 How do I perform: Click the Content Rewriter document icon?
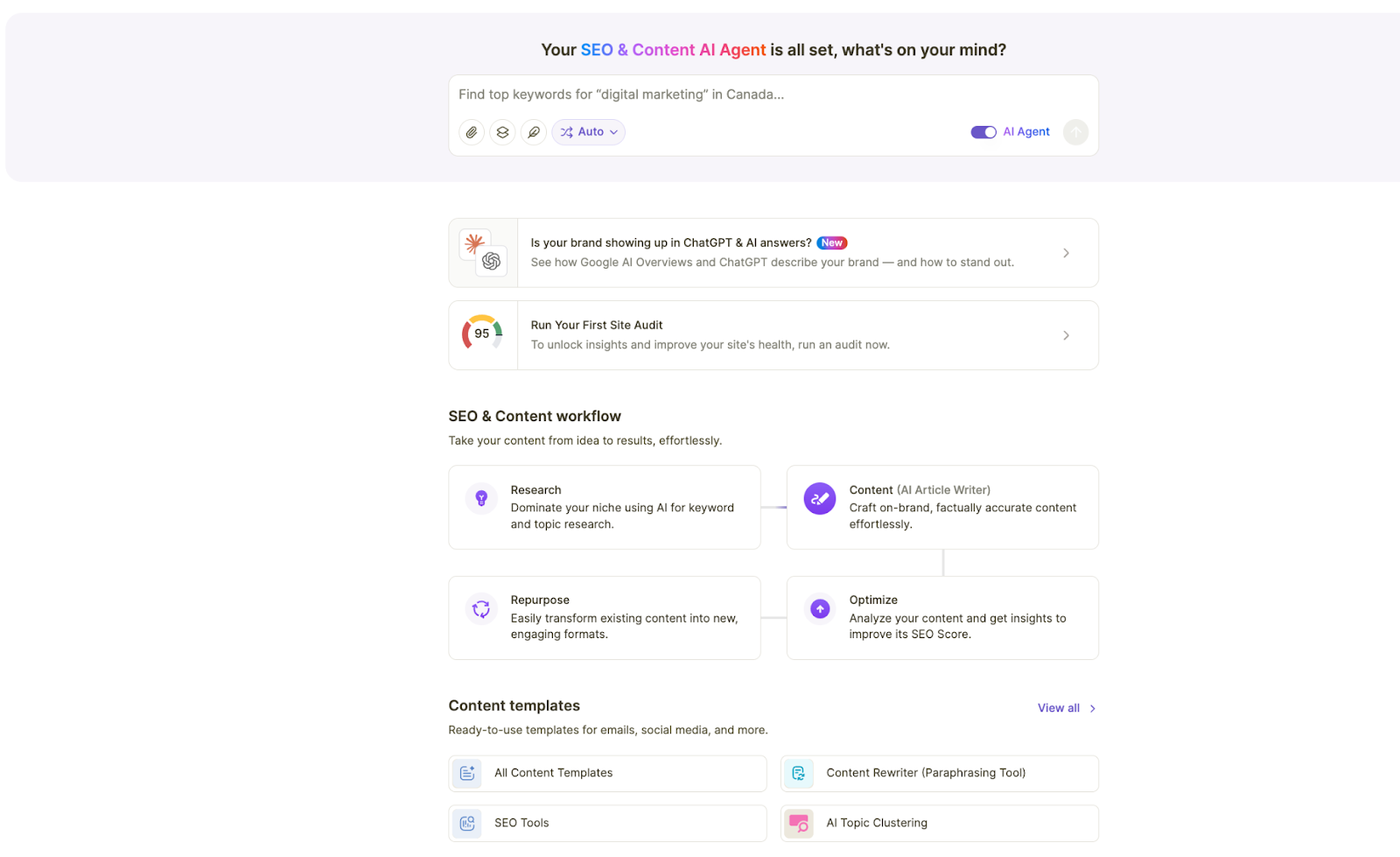(x=798, y=773)
